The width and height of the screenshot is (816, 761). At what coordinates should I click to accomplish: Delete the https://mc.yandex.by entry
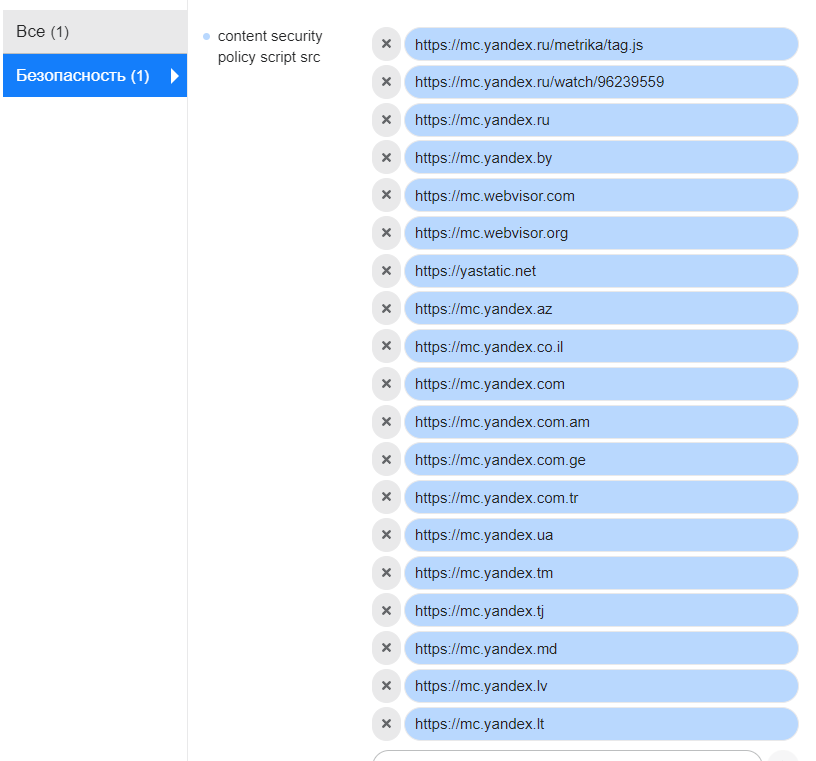pos(386,158)
